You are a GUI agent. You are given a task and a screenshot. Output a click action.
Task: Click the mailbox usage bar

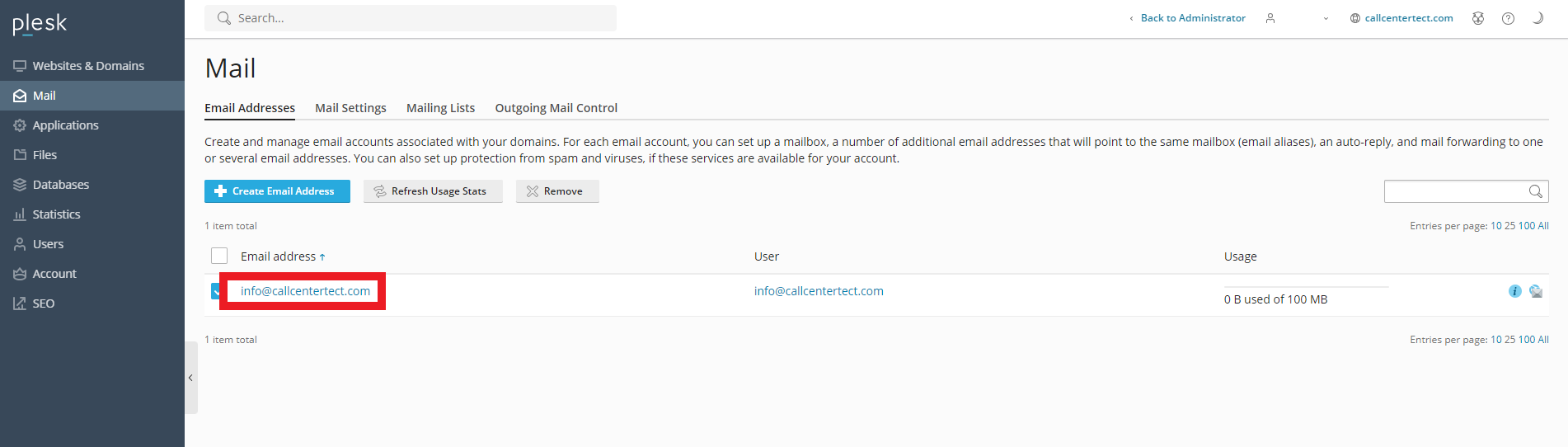click(x=1306, y=287)
